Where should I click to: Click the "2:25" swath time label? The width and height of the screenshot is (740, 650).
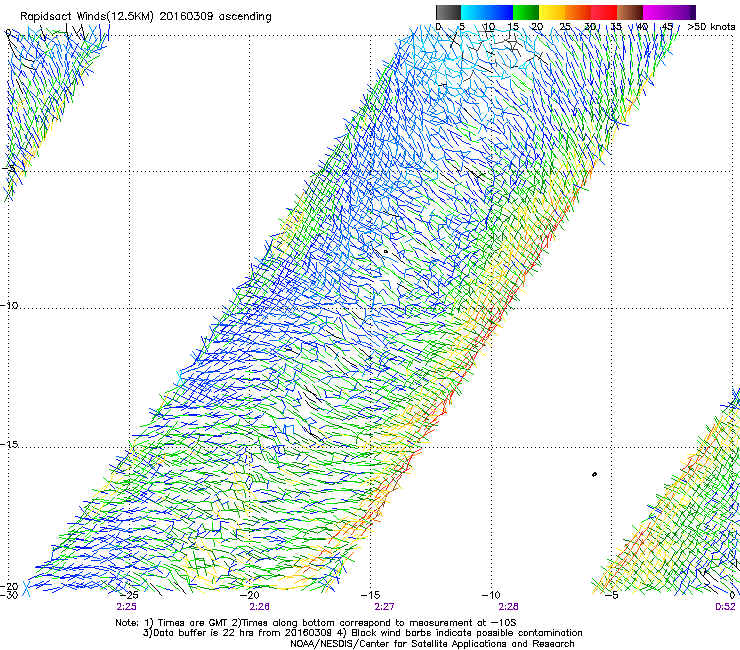tap(126, 607)
